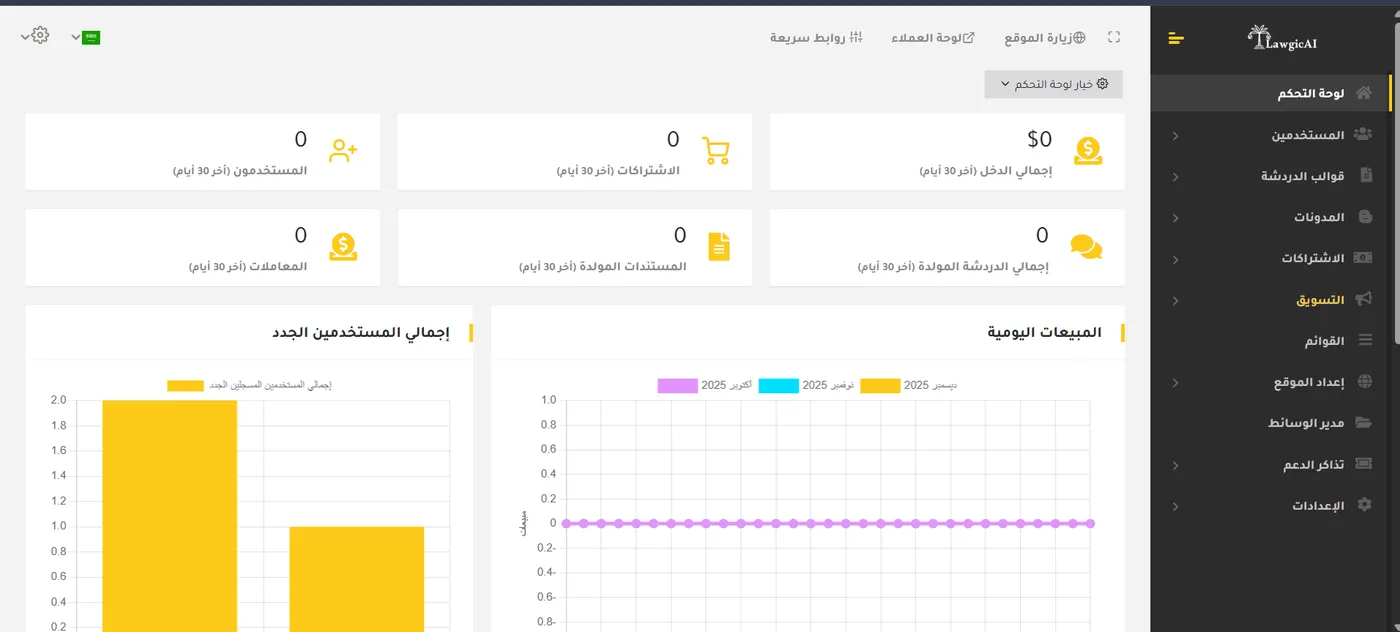Image resolution: width=1400 pixels, height=632 pixels.
Task: Open the language flag dropdown
Action: coord(86,37)
